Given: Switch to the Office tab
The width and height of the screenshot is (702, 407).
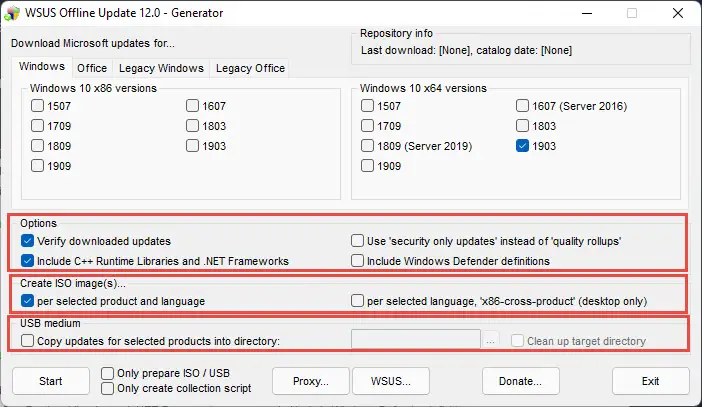Looking at the screenshot, I should 92,68.
